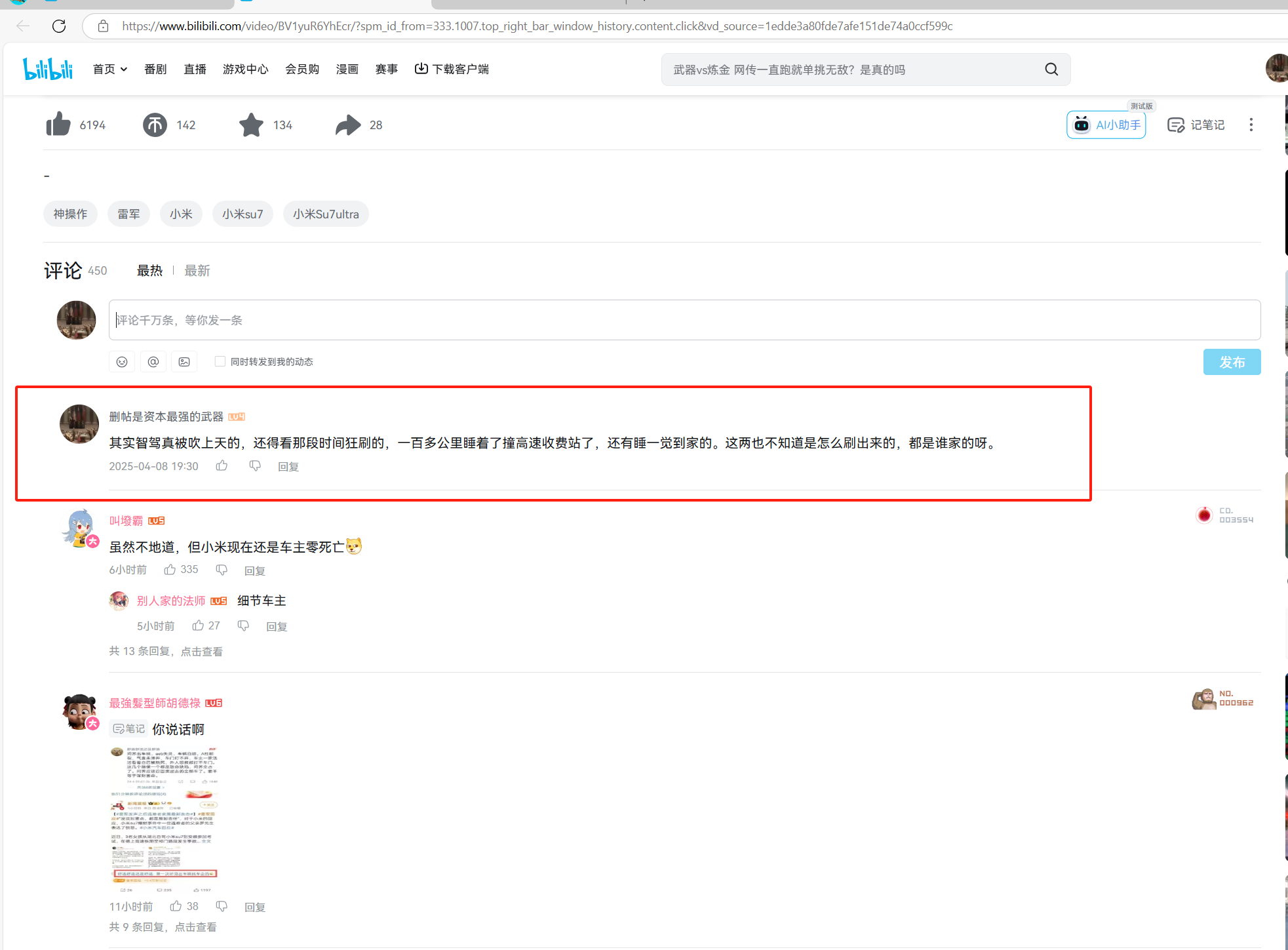Click the comment text input field
The image size is (1288, 950).
pyautogui.click(x=684, y=320)
